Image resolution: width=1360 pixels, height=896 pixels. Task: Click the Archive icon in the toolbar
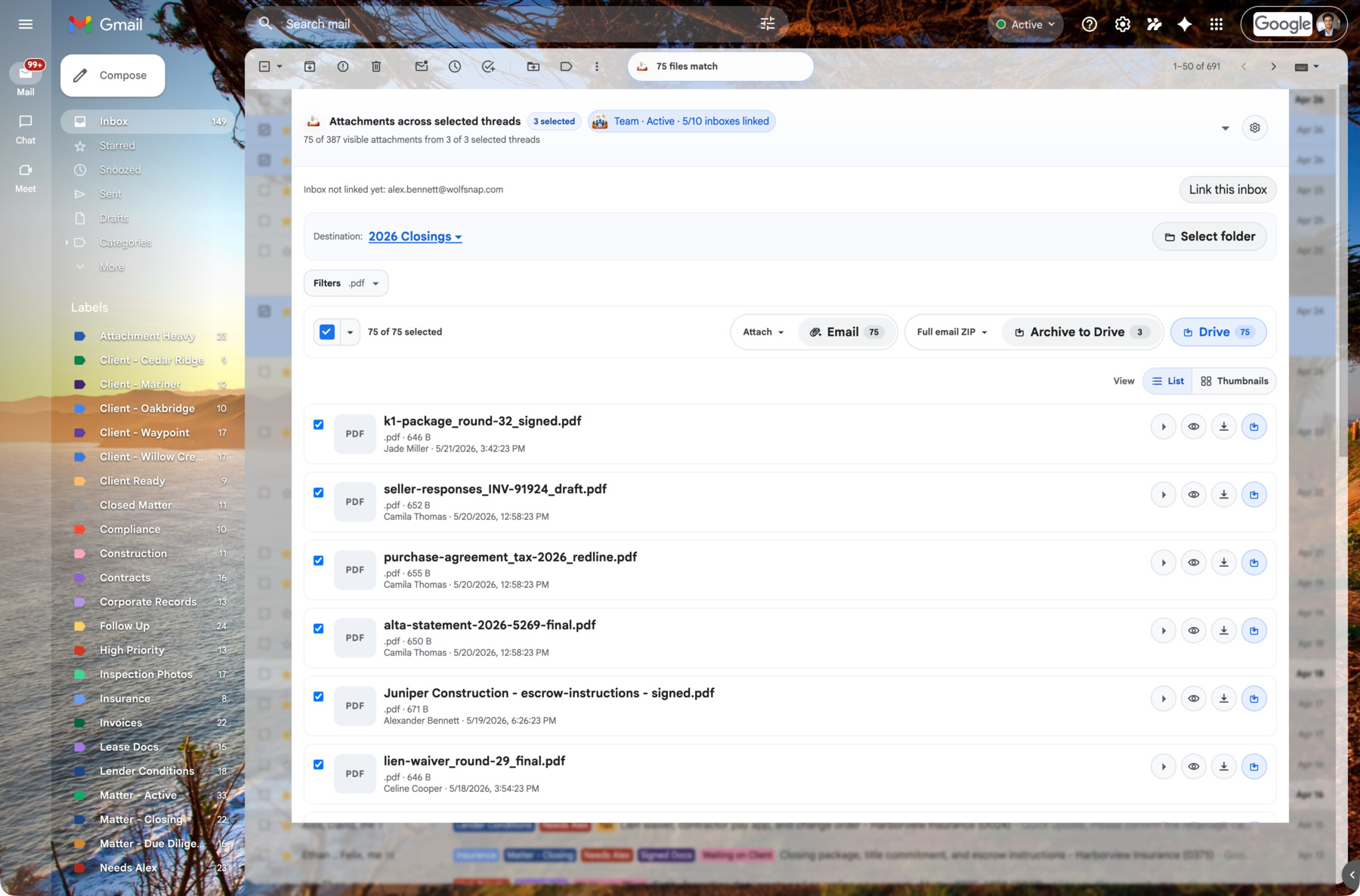(310, 66)
